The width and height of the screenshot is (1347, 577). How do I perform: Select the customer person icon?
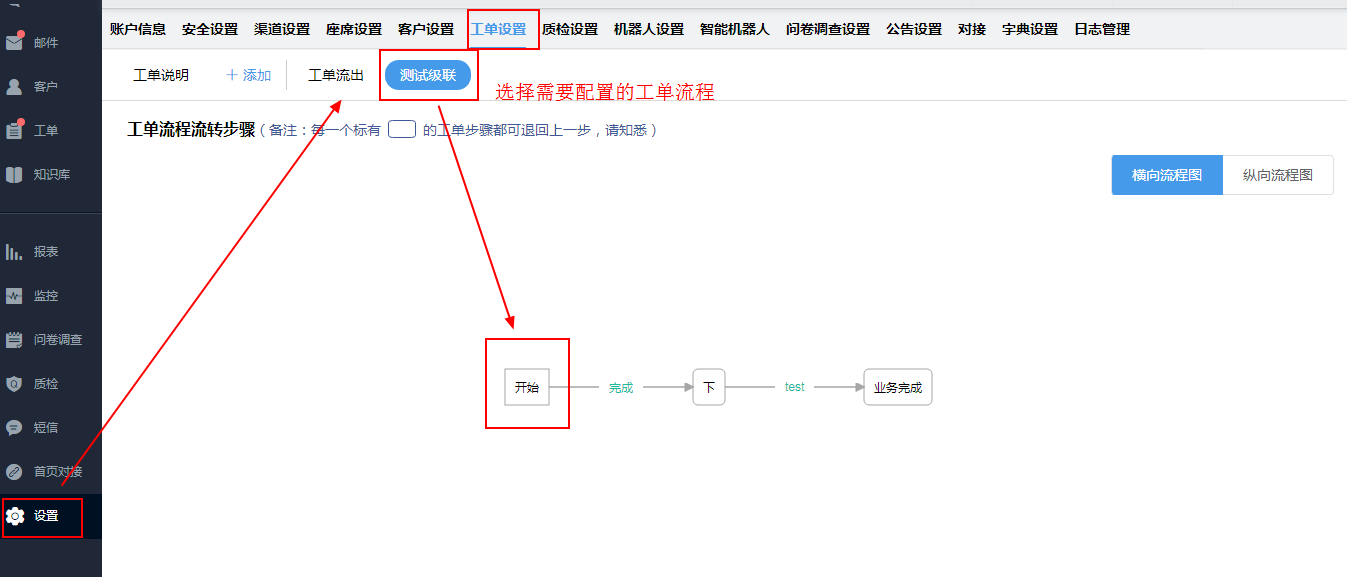click(14, 87)
